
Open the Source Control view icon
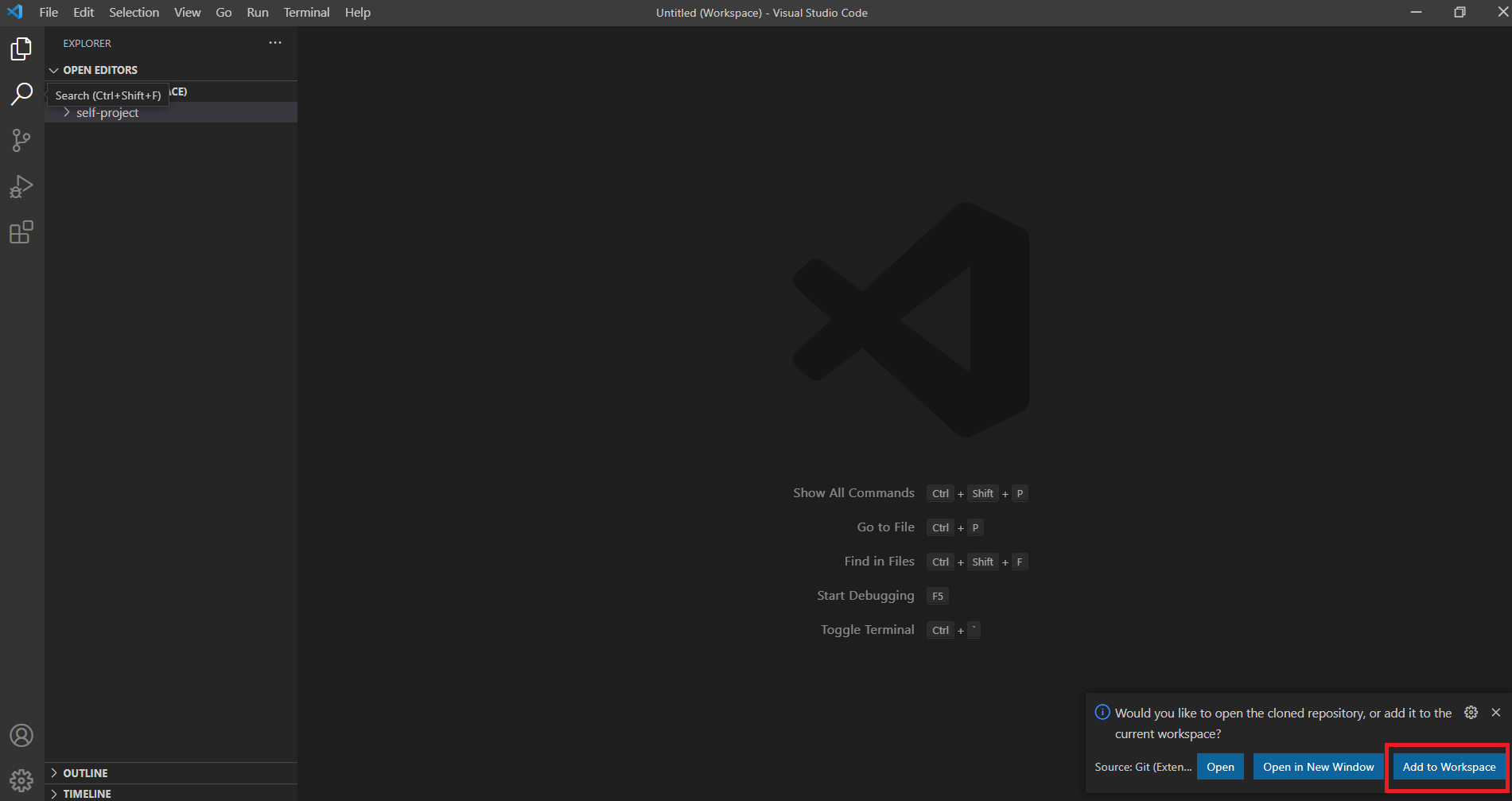point(21,141)
